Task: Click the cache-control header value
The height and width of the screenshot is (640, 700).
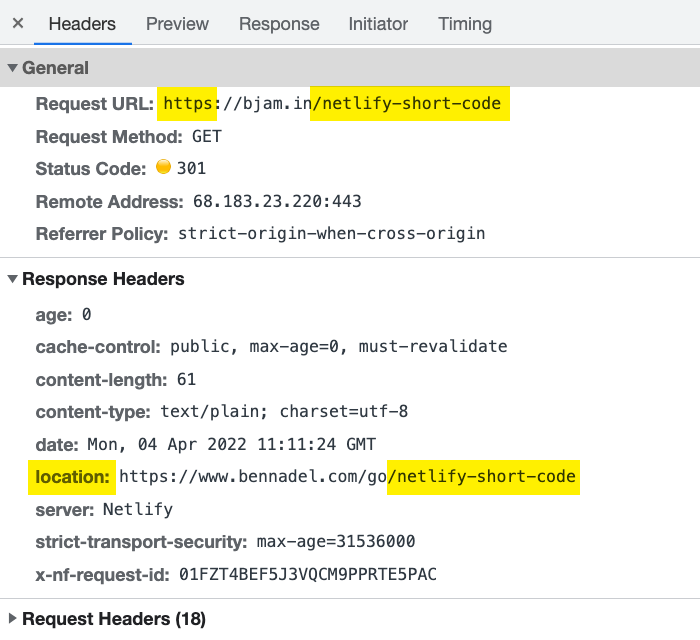Action: (x=338, y=347)
